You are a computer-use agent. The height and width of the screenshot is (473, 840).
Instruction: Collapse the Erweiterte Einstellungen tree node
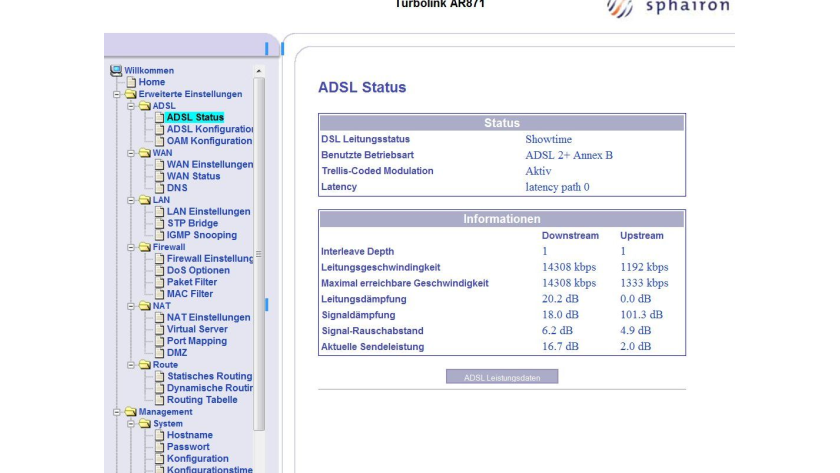pyautogui.click(x=117, y=94)
